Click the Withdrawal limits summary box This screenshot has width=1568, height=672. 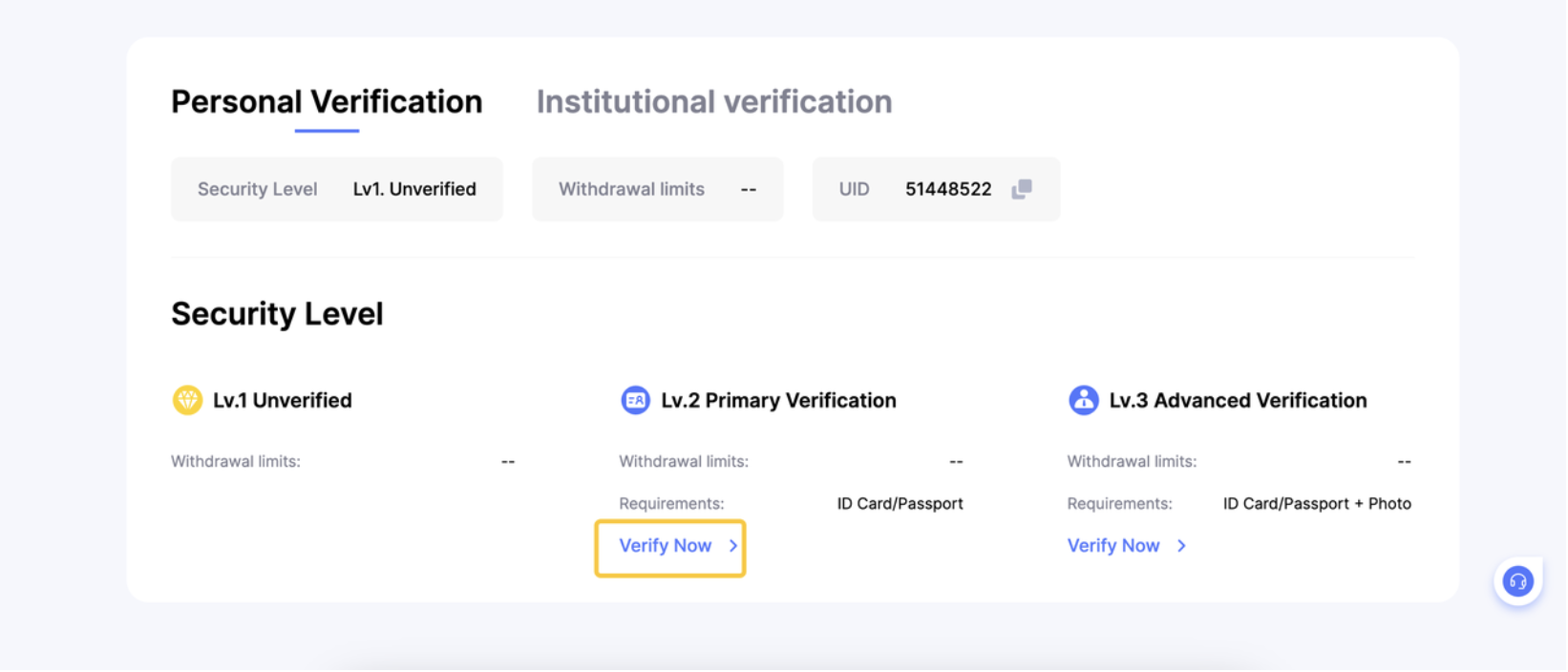click(657, 189)
